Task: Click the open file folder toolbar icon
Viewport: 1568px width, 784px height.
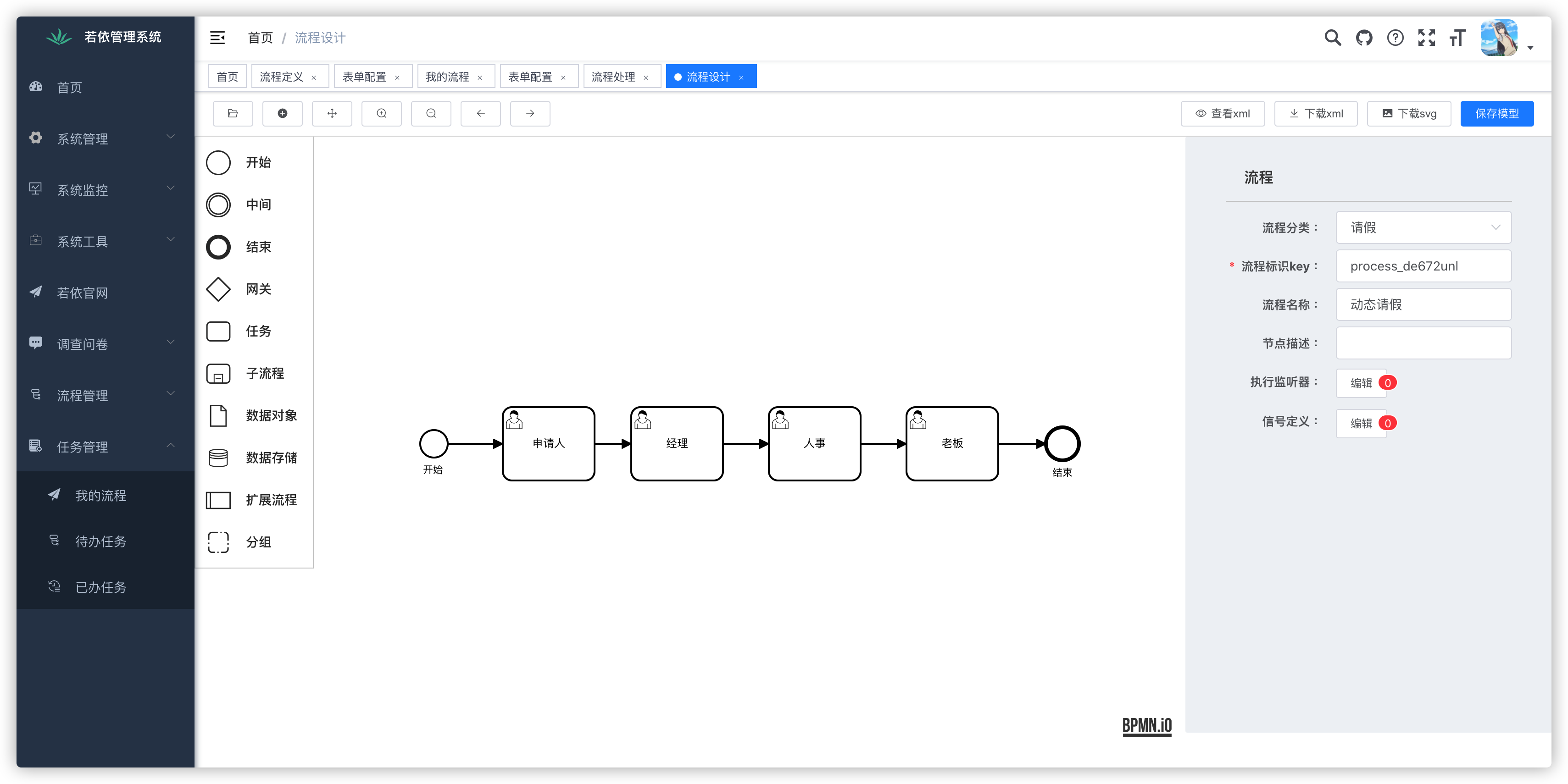Action: pos(233,114)
